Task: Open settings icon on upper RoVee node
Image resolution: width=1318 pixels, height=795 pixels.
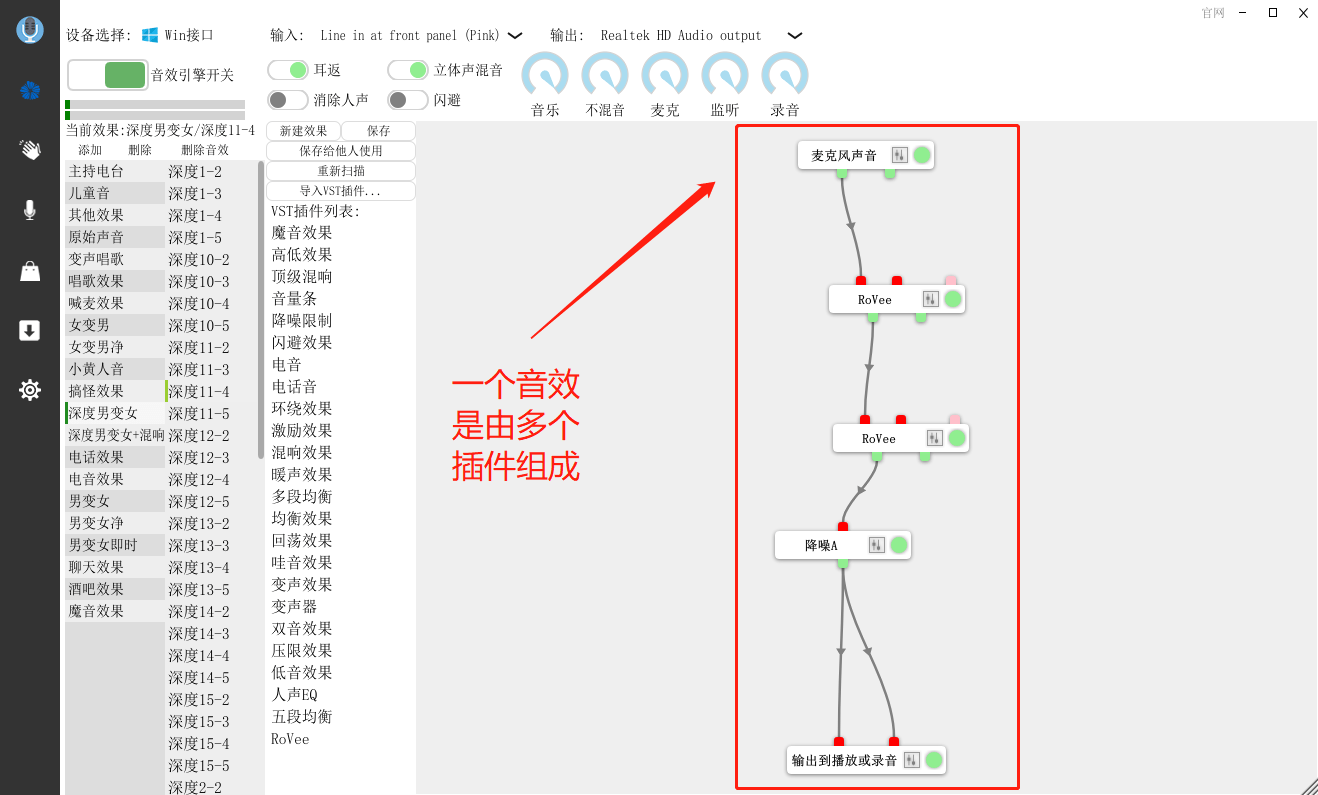Action: 930,299
